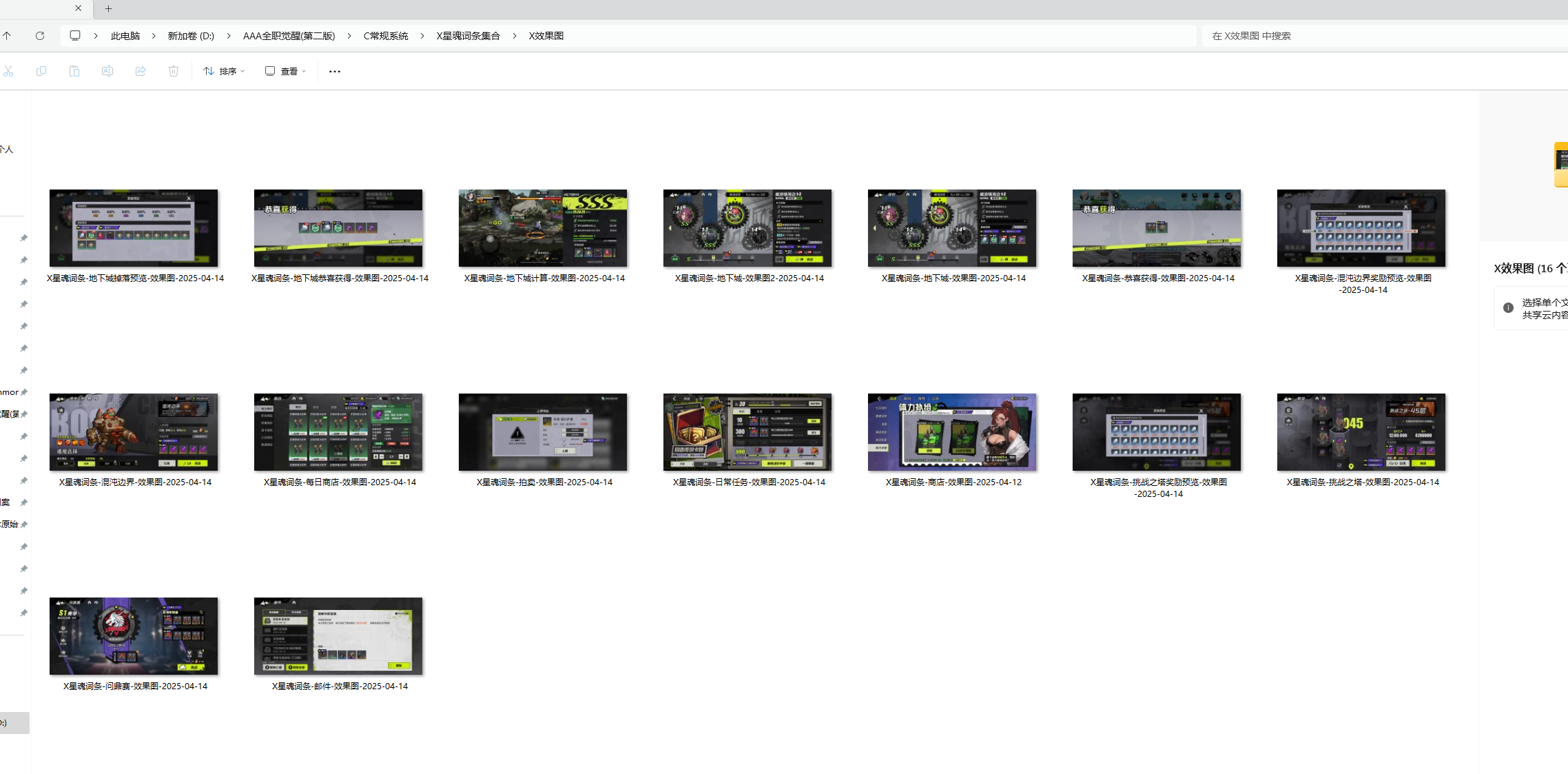This screenshot has width=1568, height=774.
Task: Select thumbnail X星魂词条-混沌边界-效果图
Action: tap(134, 432)
